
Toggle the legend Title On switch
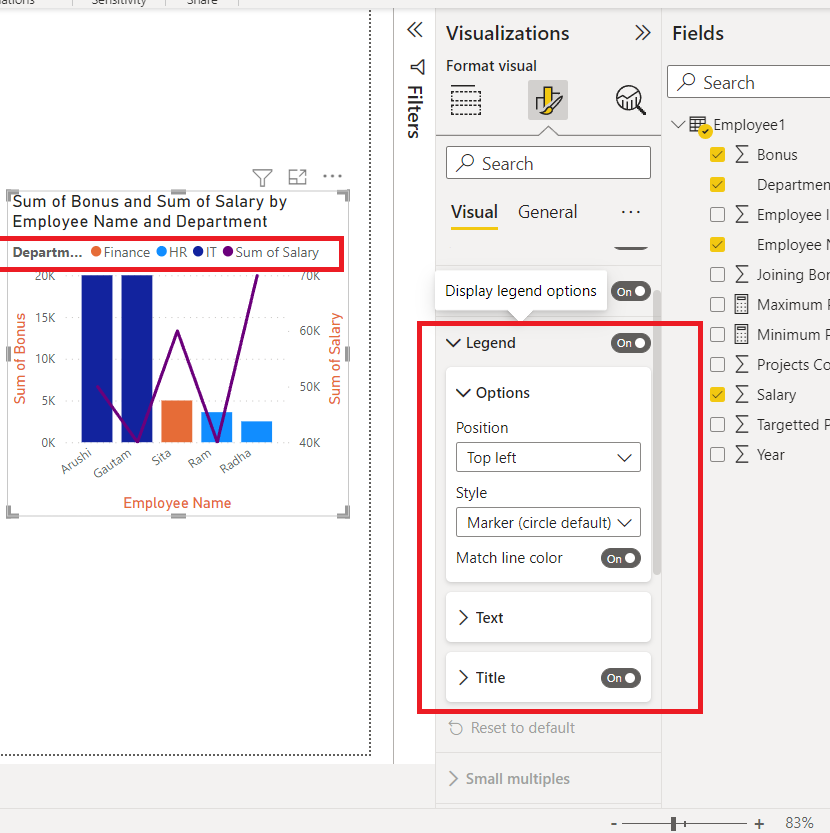pos(621,678)
